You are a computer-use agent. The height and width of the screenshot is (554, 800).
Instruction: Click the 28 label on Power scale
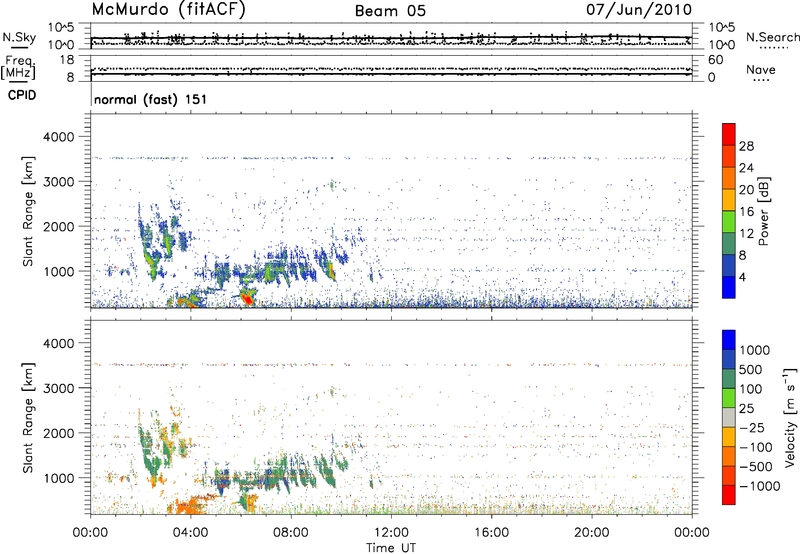tap(746, 146)
